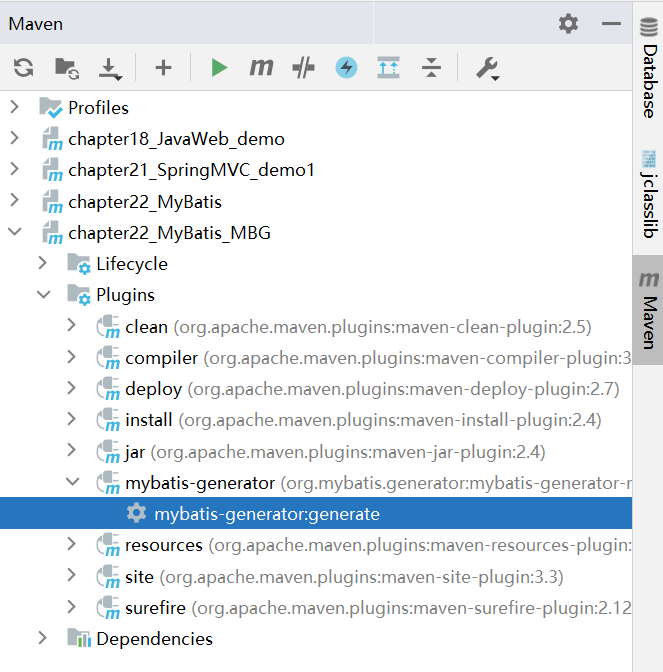Expand the Profiles node

click(15, 107)
